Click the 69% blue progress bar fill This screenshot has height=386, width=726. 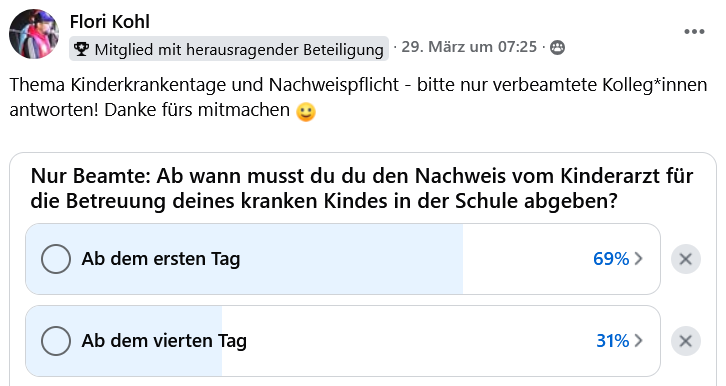tap(244, 259)
